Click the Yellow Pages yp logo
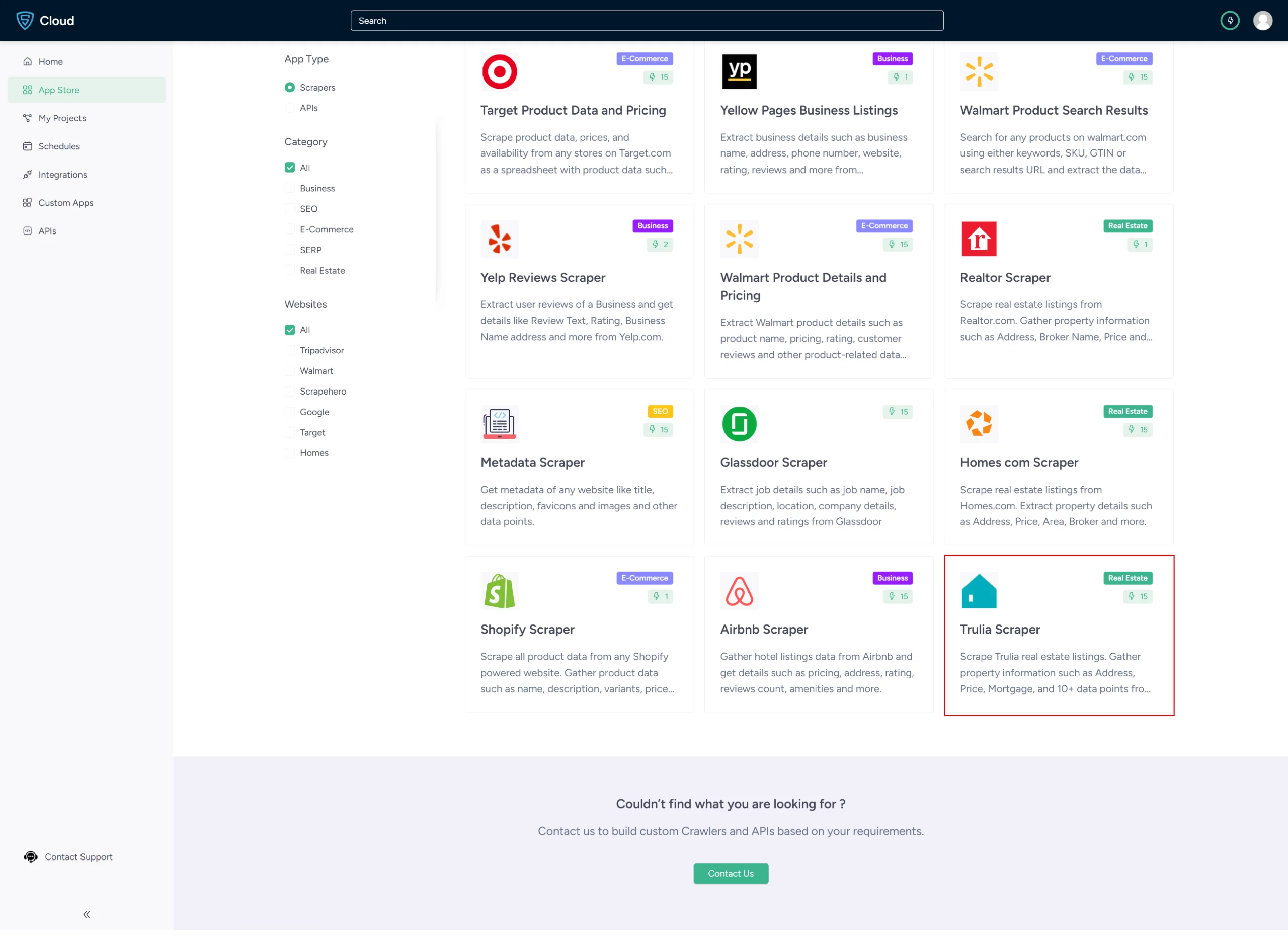This screenshot has height=938, width=1288. (740, 72)
